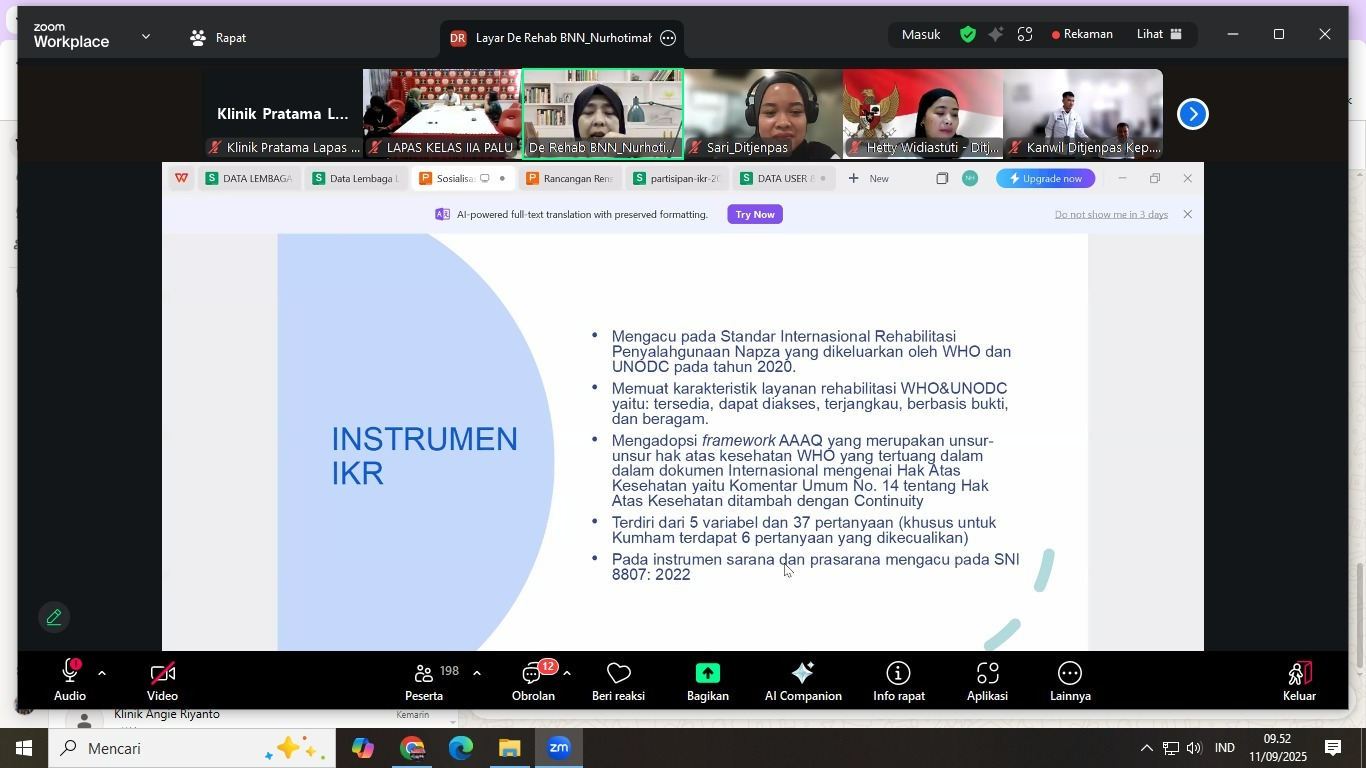
Task: Click the Masuk sign-in button
Action: (x=921, y=35)
